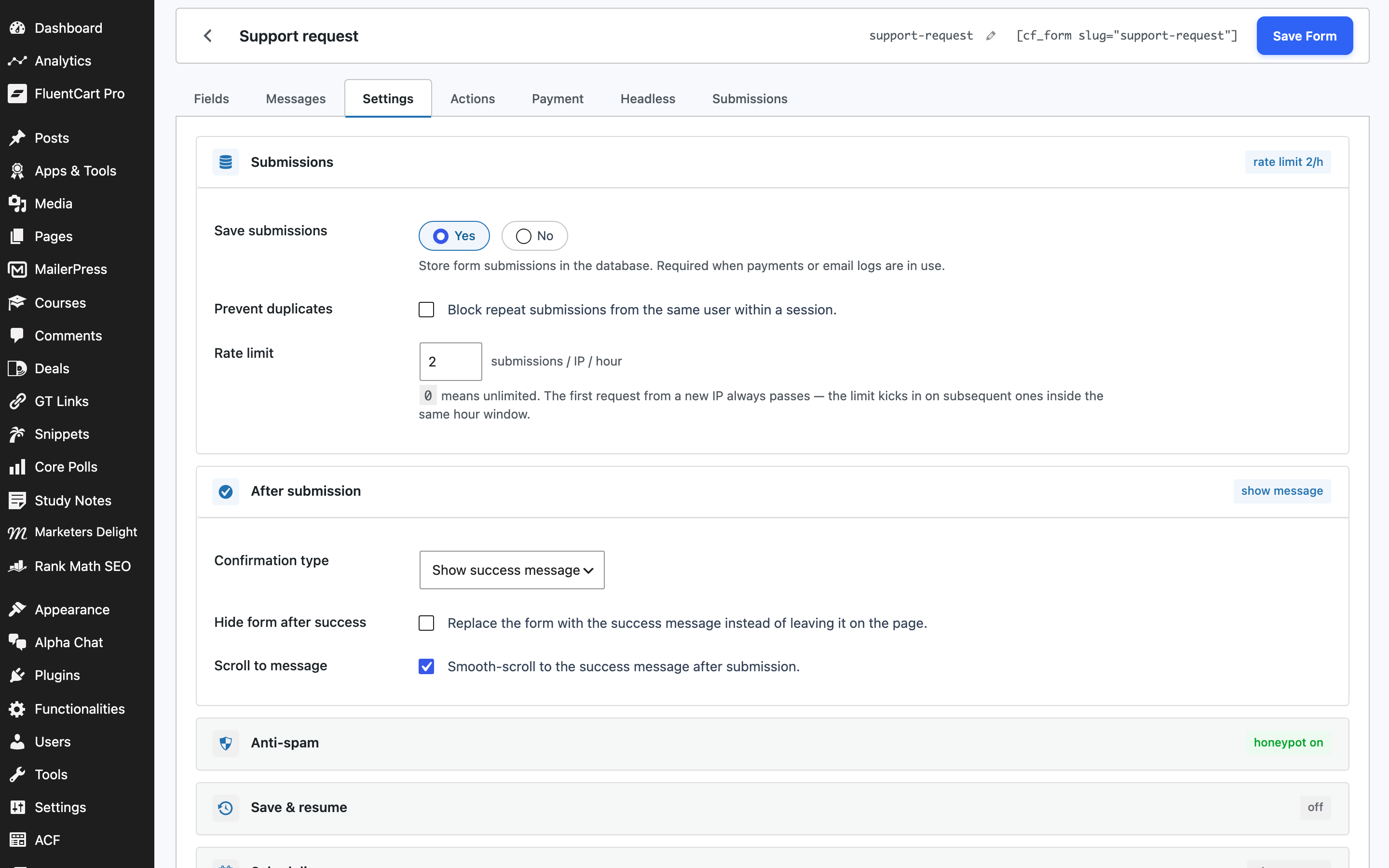Image resolution: width=1389 pixels, height=868 pixels.
Task: Open the Courses graduation cap icon
Action: click(17, 302)
